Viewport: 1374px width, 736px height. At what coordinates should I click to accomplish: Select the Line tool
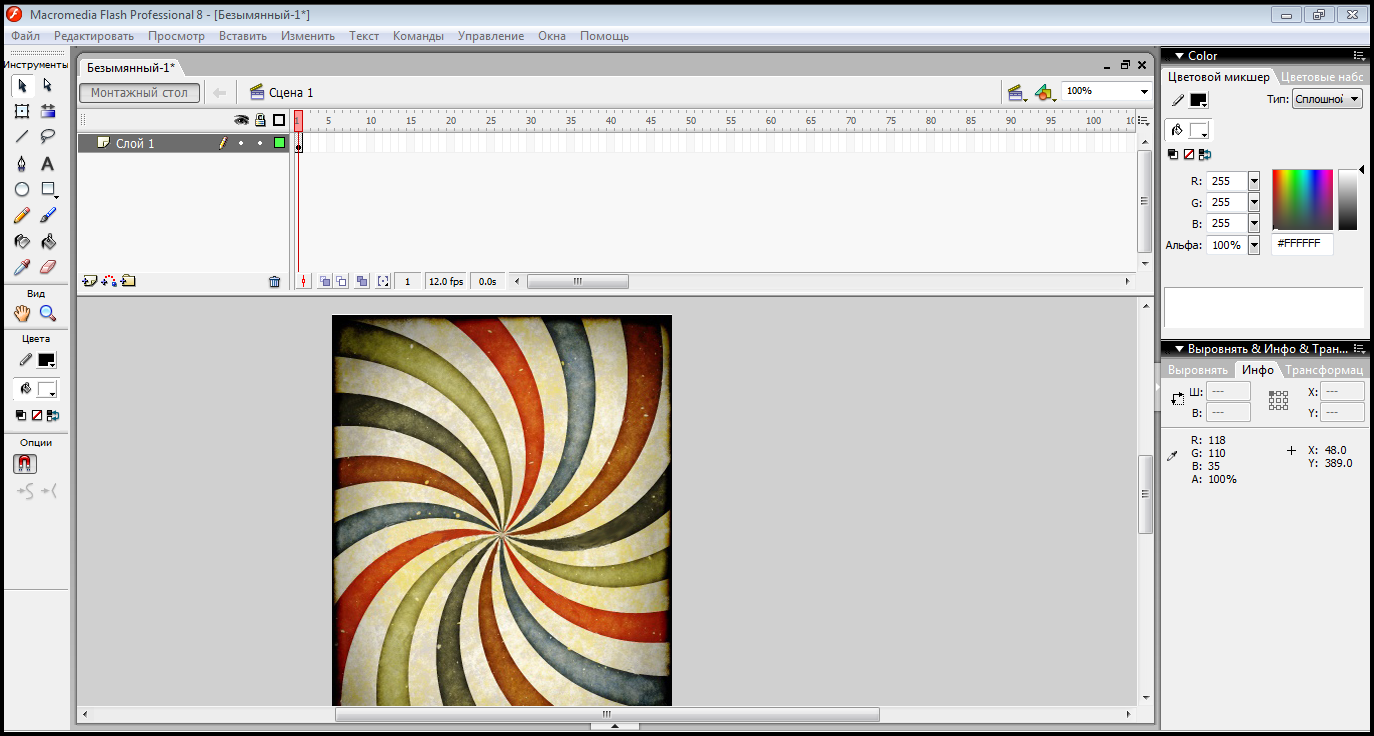[22, 137]
